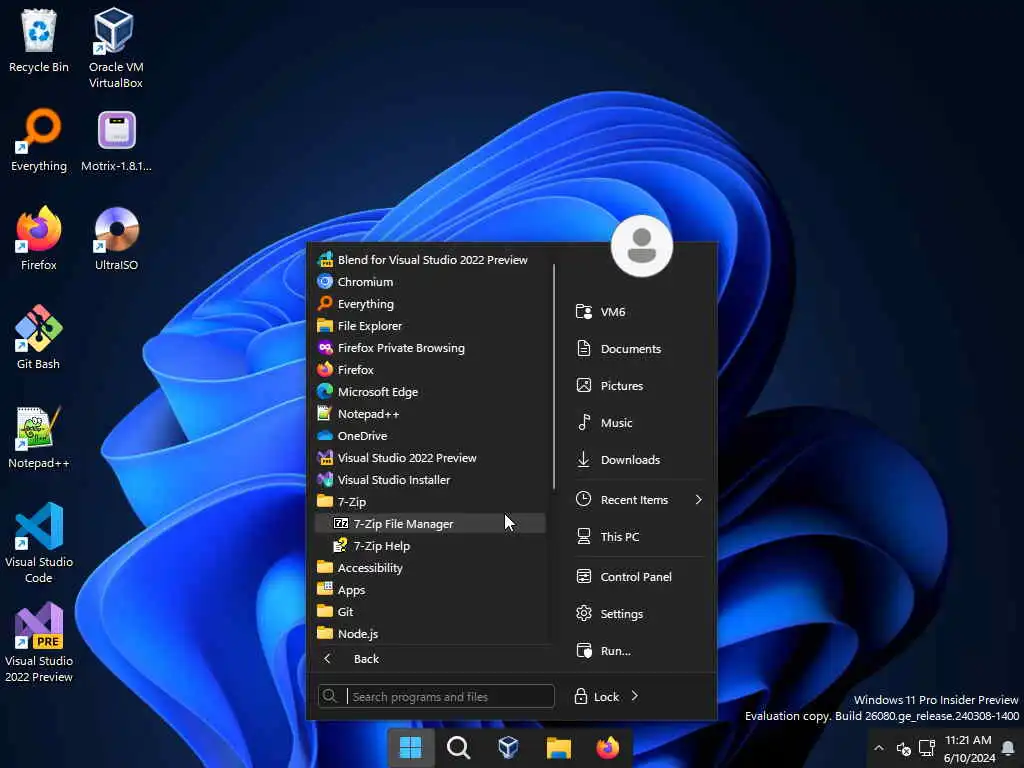This screenshot has width=1024, height=768.
Task: Launch Chromium from the programs list
Action: click(x=430, y=282)
